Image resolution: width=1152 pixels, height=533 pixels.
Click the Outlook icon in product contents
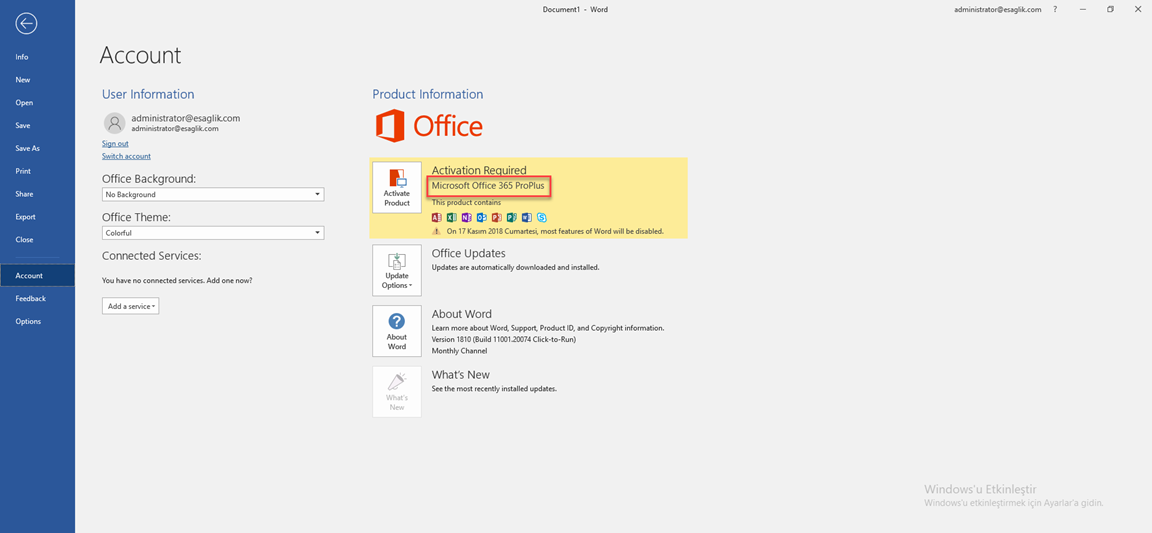482,218
